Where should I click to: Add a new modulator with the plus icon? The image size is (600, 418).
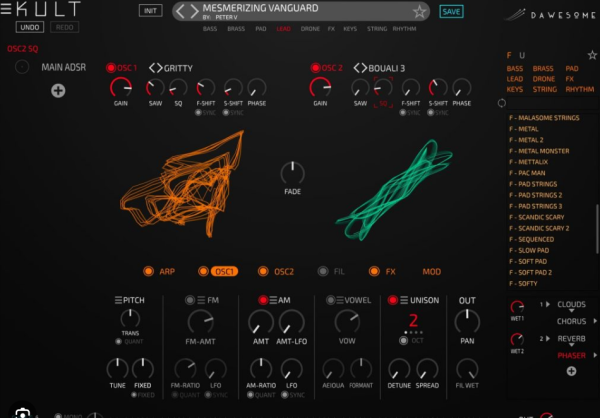click(x=57, y=91)
